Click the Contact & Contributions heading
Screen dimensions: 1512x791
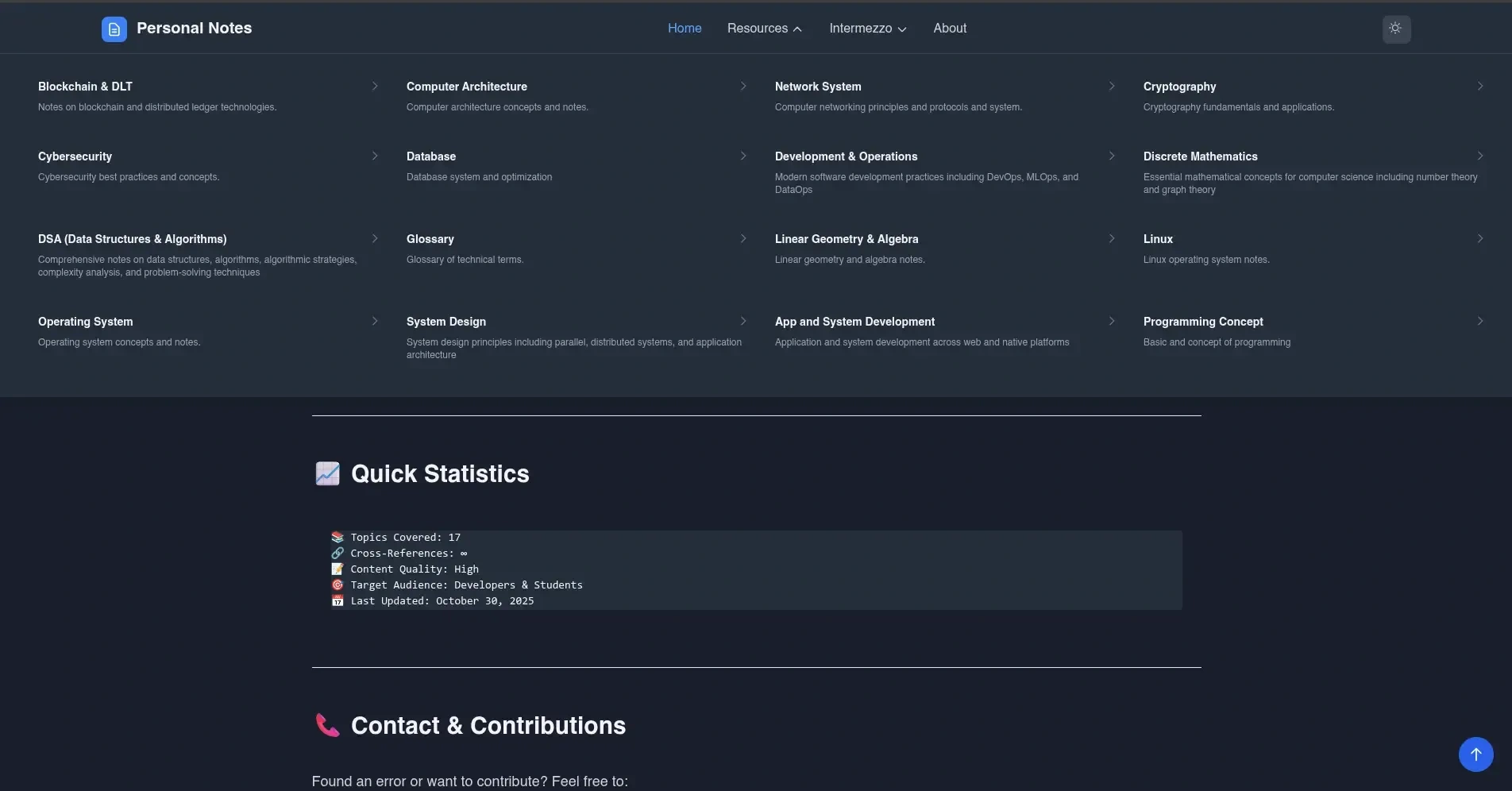(x=488, y=726)
